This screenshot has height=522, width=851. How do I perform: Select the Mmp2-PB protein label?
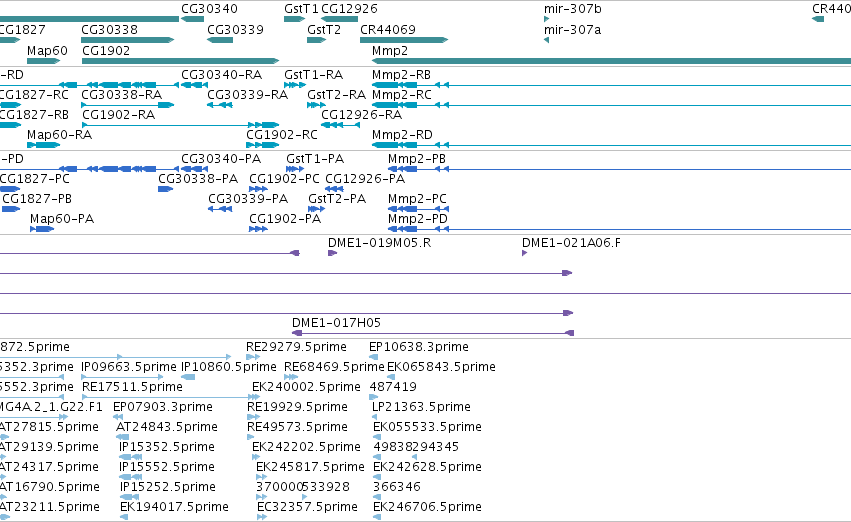(x=417, y=159)
